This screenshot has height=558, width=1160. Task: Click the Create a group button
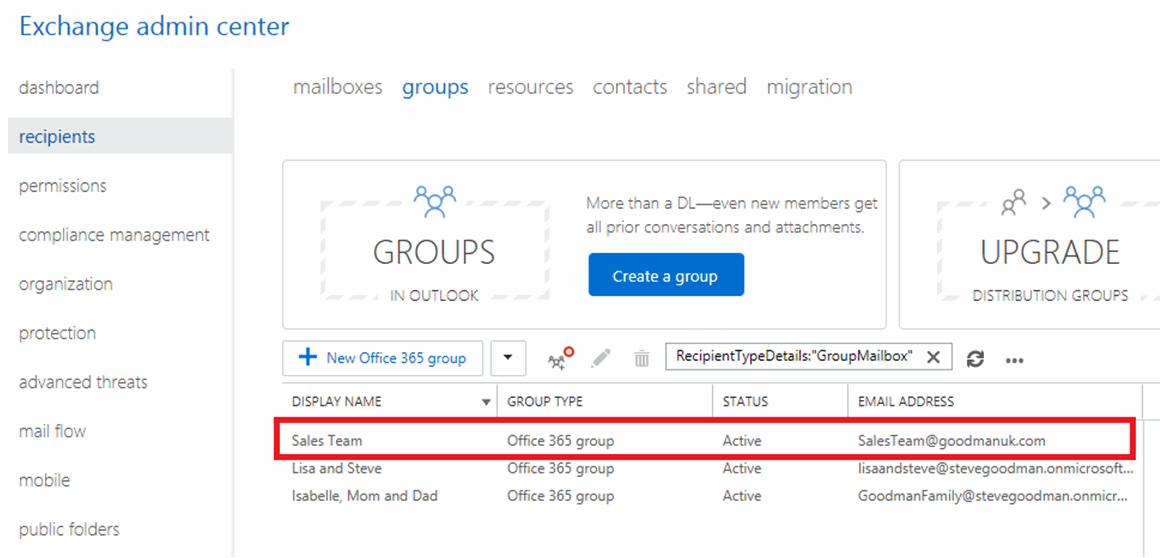click(666, 275)
